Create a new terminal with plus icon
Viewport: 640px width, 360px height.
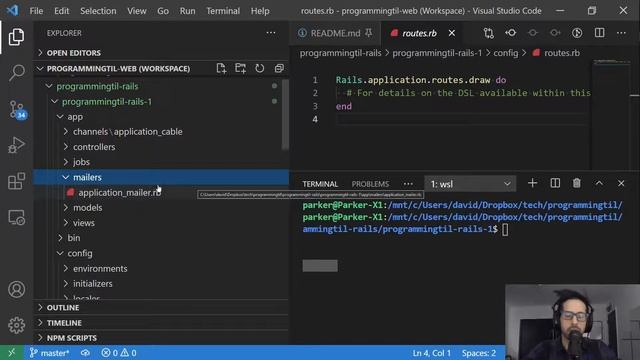[x=532, y=183]
